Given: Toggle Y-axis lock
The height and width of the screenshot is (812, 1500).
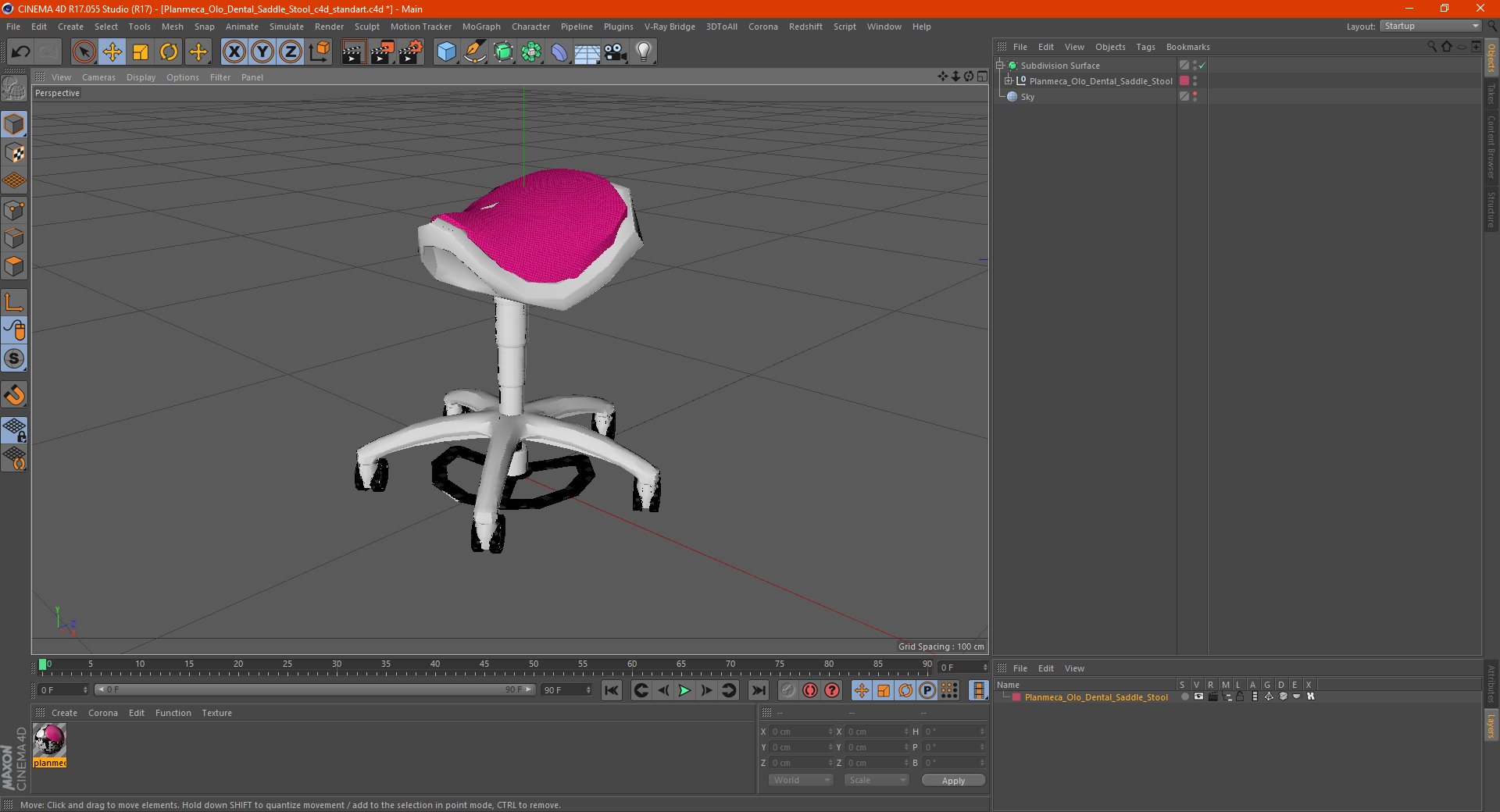Looking at the screenshot, I should pyautogui.click(x=262, y=52).
